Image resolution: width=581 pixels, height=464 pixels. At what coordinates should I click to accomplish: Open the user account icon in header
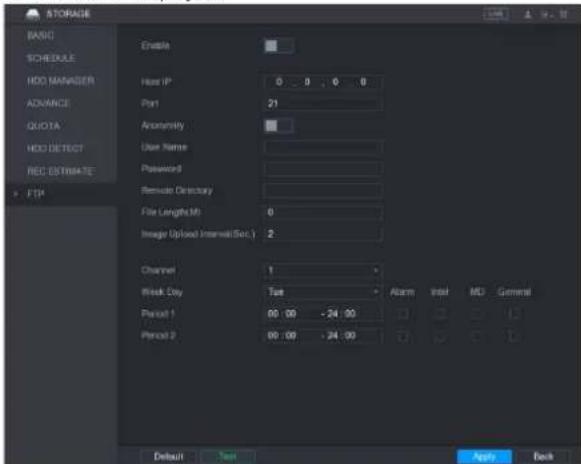(528, 14)
